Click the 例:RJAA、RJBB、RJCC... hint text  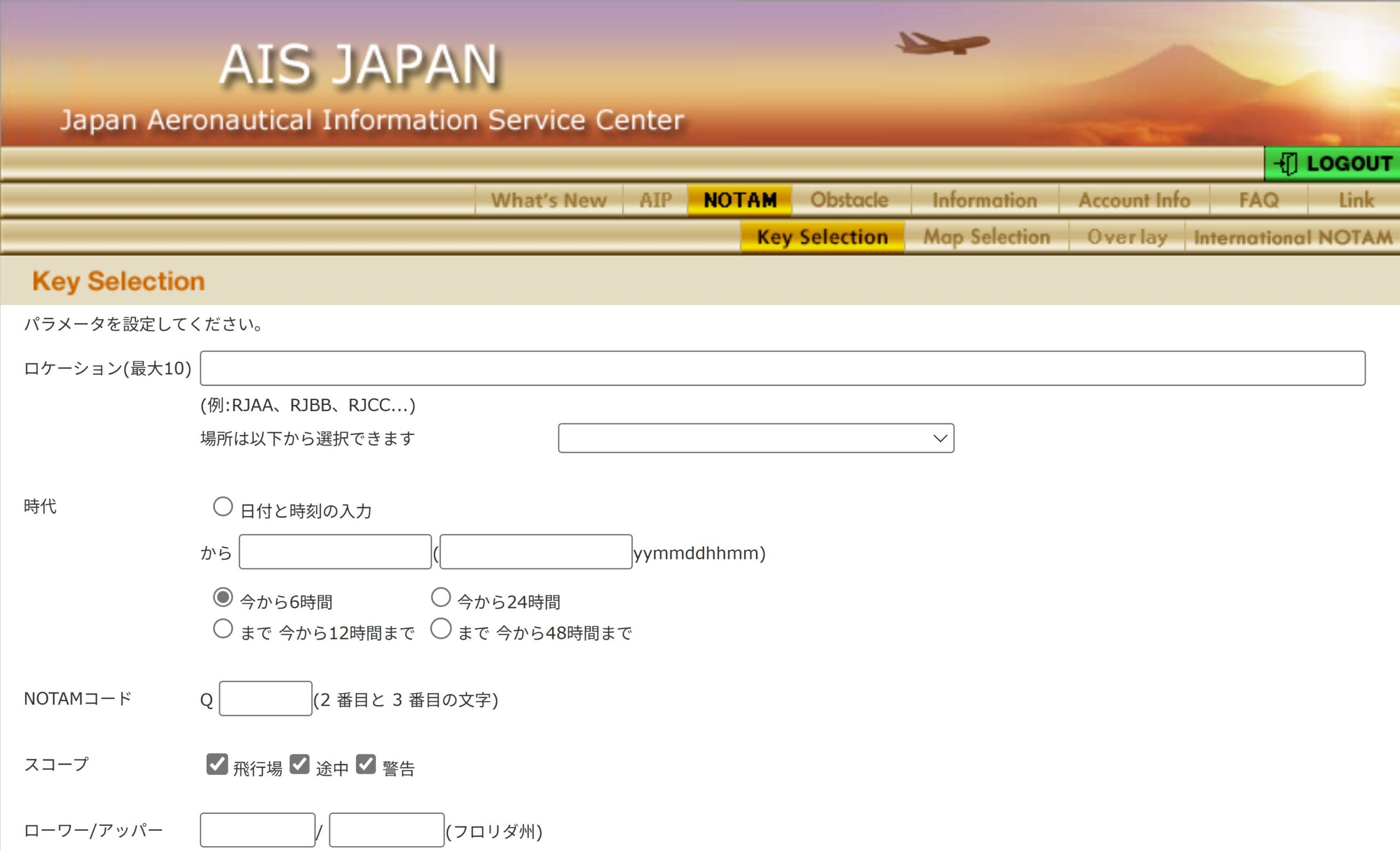click(308, 406)
